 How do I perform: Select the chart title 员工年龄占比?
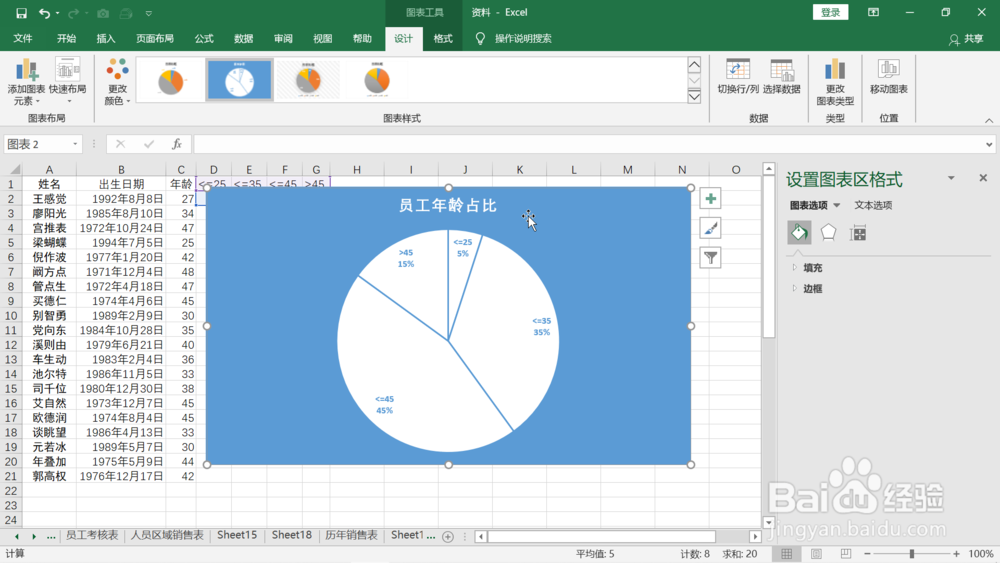click(x=448, y=205)
